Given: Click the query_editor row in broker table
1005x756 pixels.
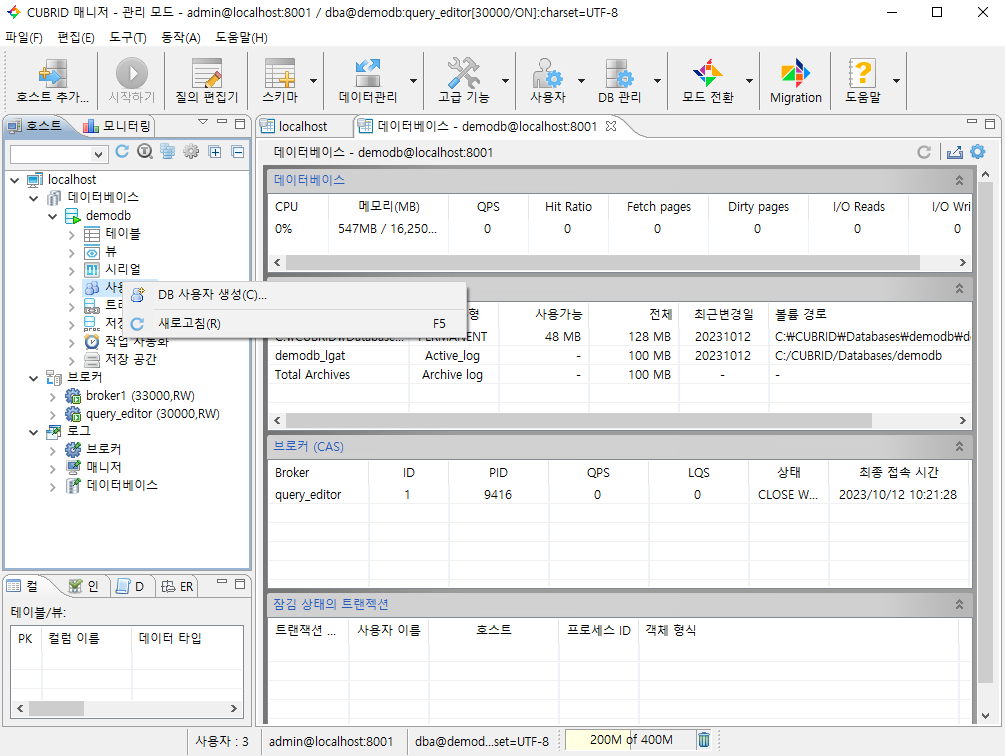Looking at the screenshot, I should click(619, 495).
